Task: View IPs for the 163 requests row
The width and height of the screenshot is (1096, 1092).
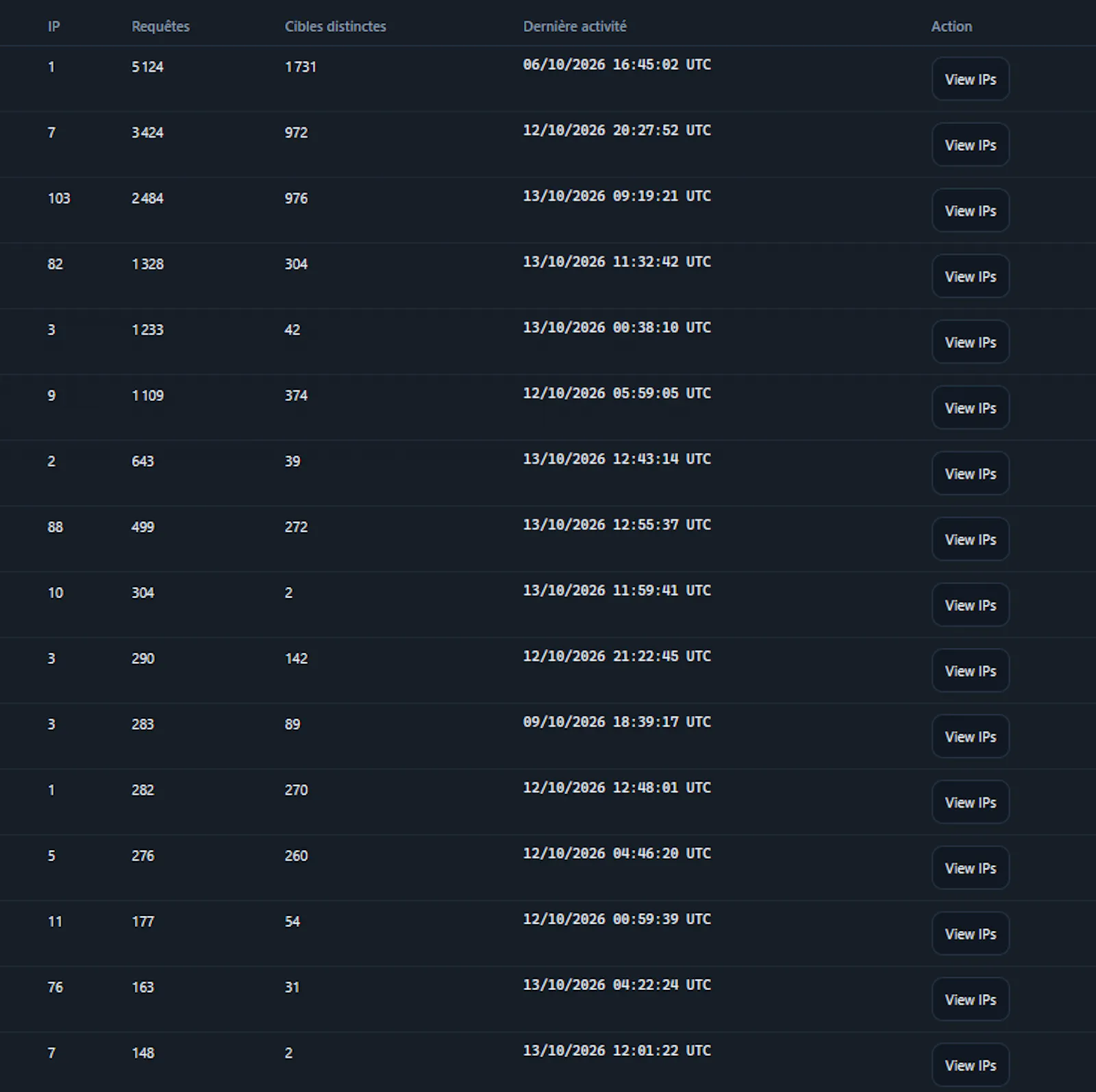Action: (x=970, y=1000)
